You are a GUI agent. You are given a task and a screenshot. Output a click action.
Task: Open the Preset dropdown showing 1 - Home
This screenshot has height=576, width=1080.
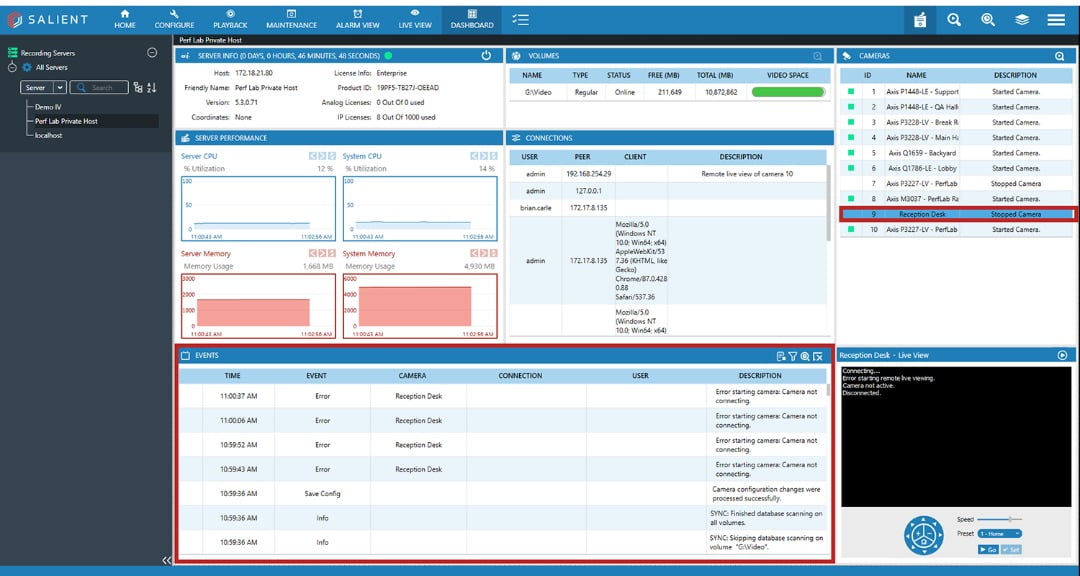pos(998,533)
